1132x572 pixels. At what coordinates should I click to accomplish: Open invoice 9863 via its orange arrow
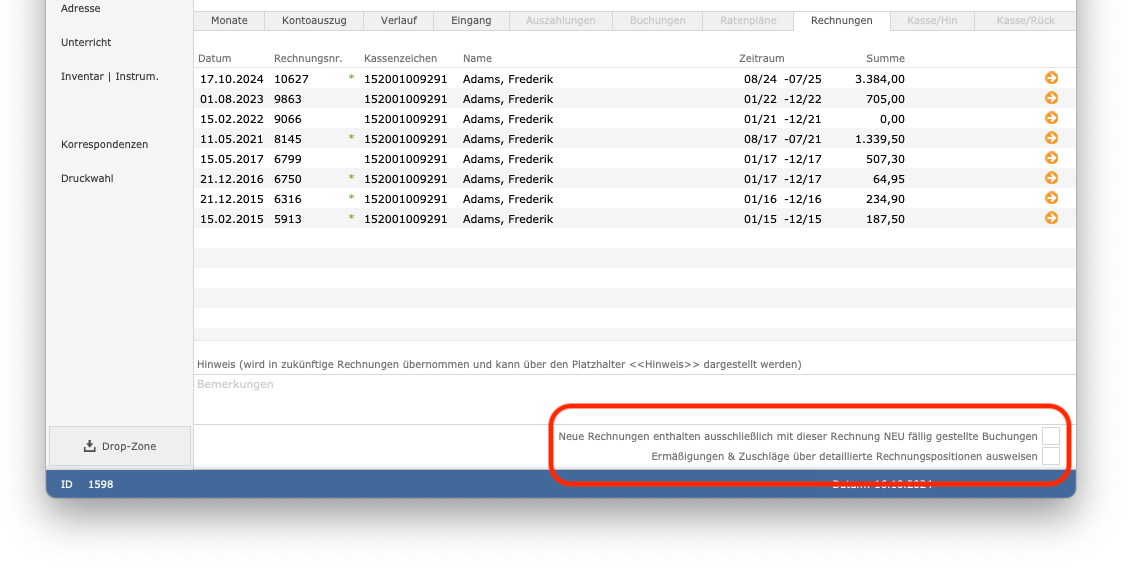pyautogui.click(x=1051, y=98)
